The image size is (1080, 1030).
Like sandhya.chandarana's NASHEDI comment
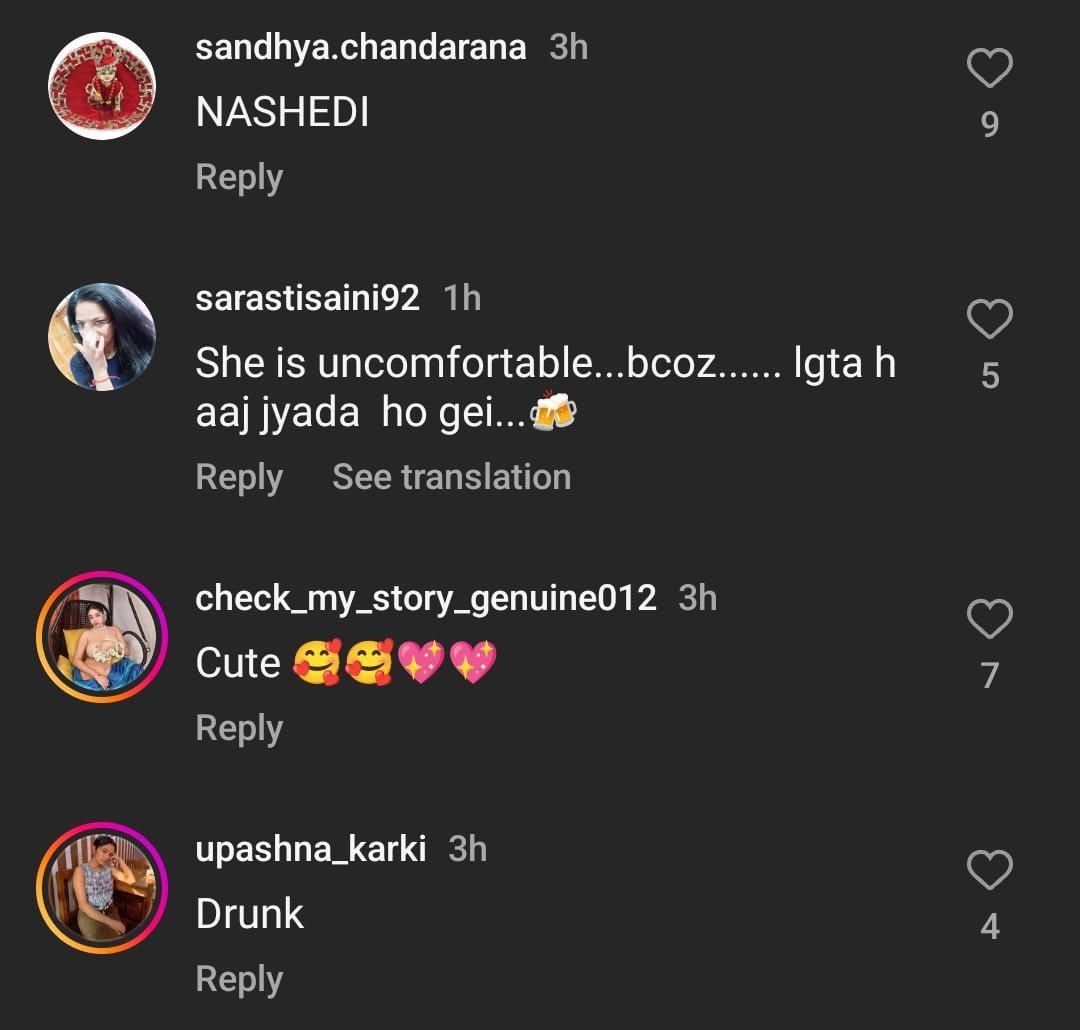(x=989, y=69)
